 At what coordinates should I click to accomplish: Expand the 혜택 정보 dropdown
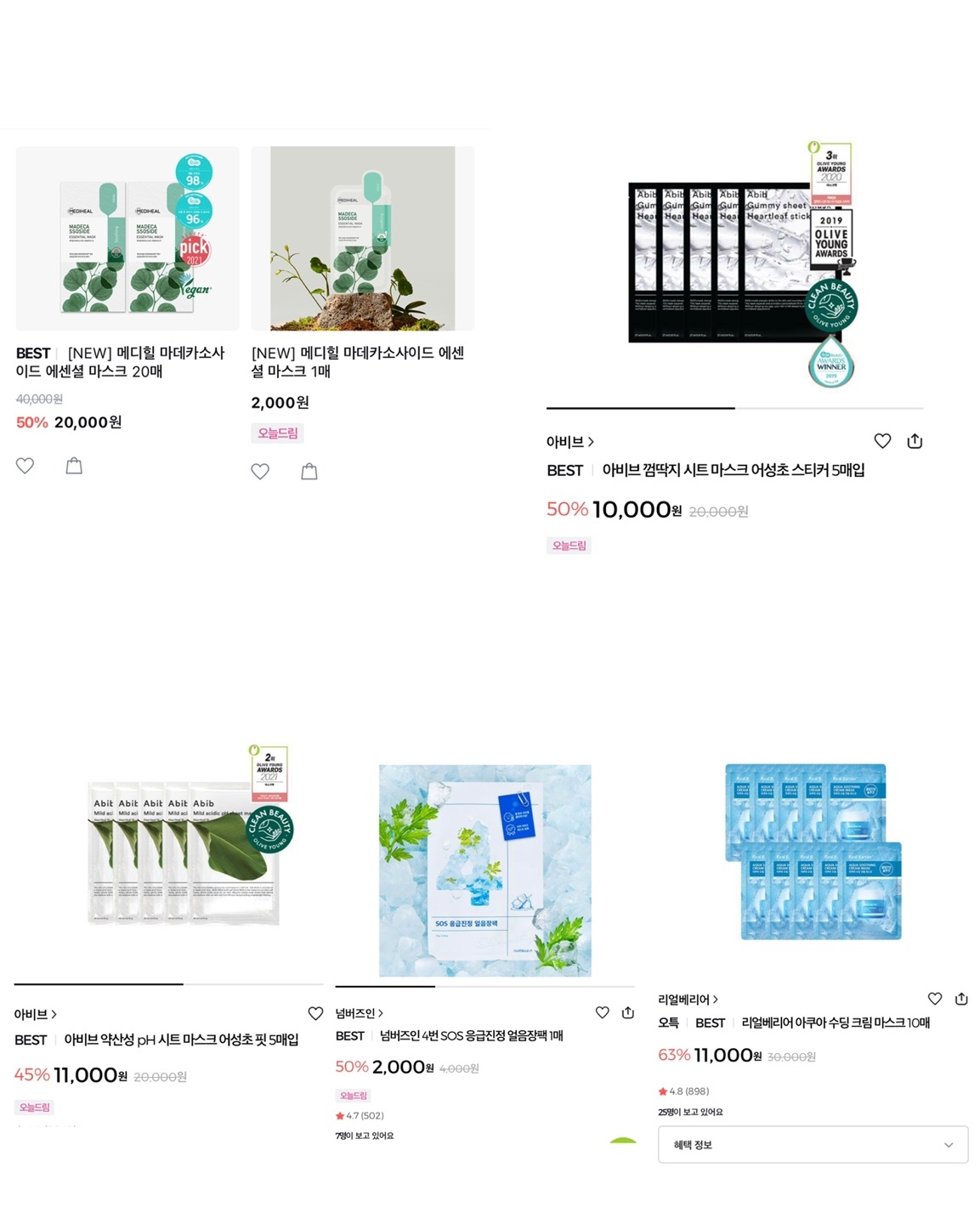click(813, 1145)
